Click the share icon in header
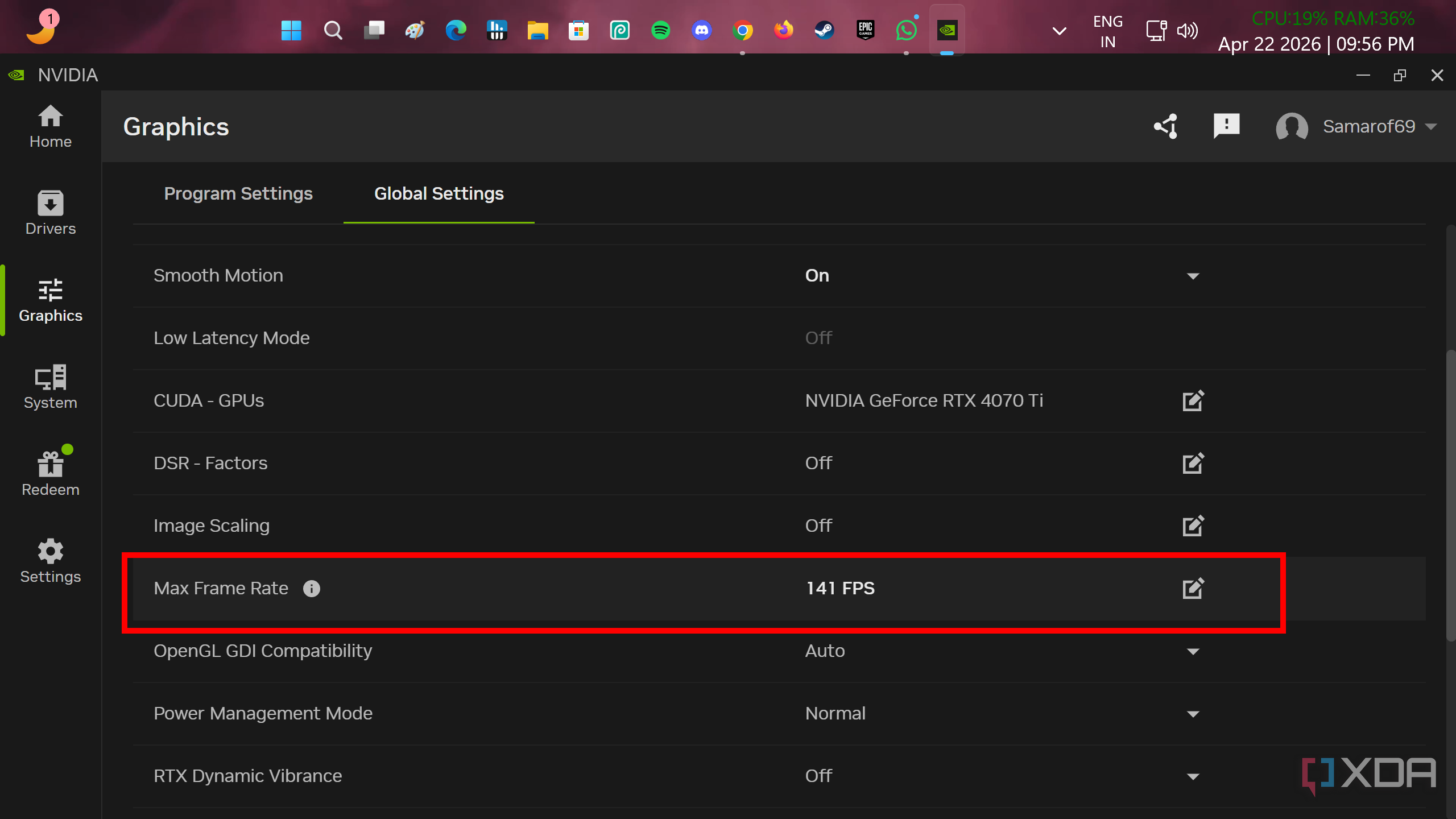1456x819 pixels. coord(1166,126)
